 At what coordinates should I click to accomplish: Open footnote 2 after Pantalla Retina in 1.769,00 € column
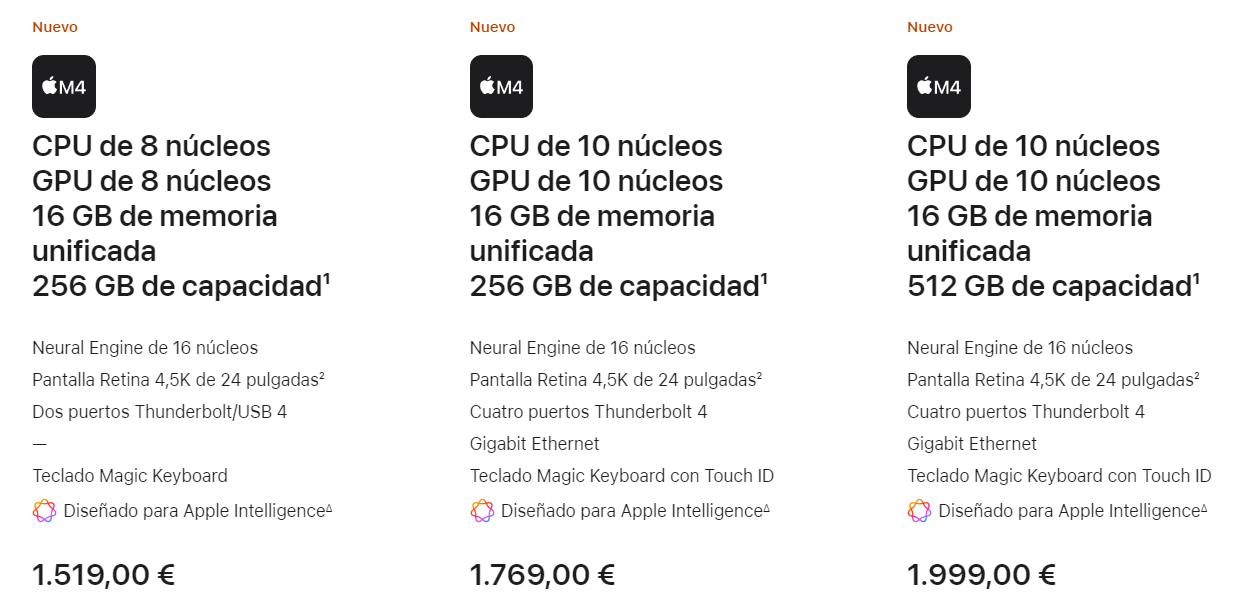point(759,375)
